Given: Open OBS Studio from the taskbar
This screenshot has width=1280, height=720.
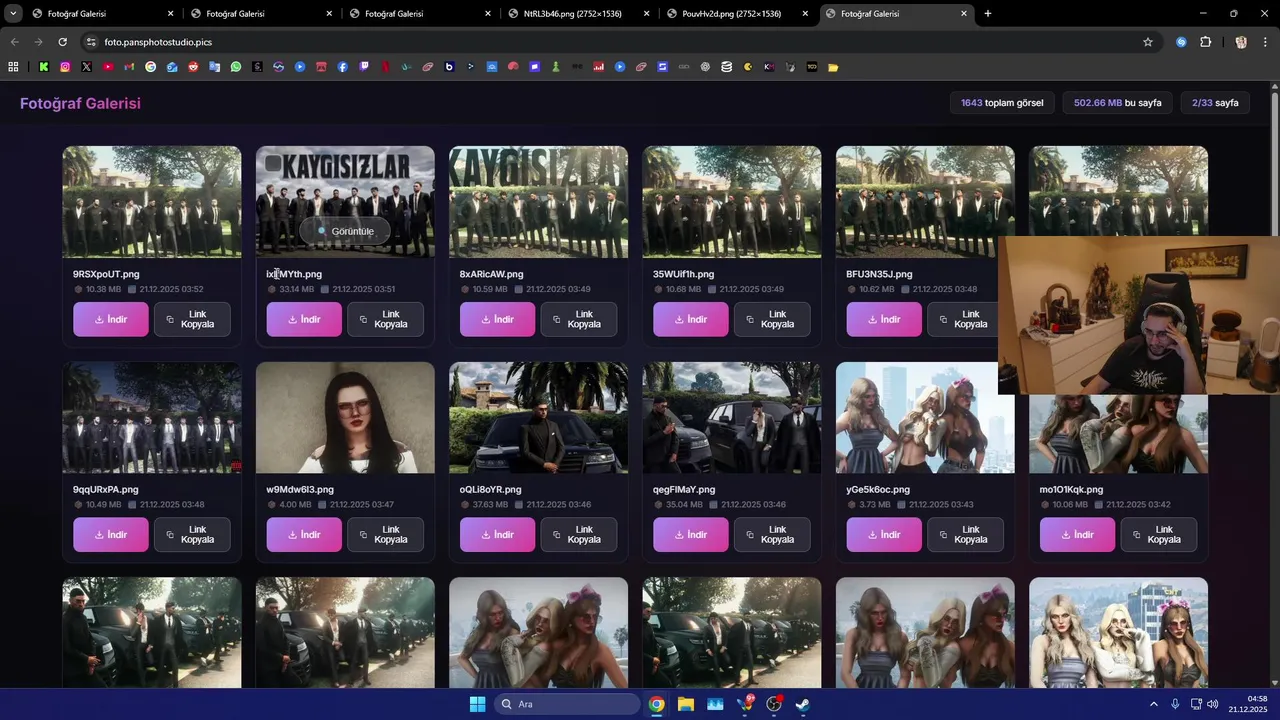Looking at the screenshot, I should tap(773, 704).
